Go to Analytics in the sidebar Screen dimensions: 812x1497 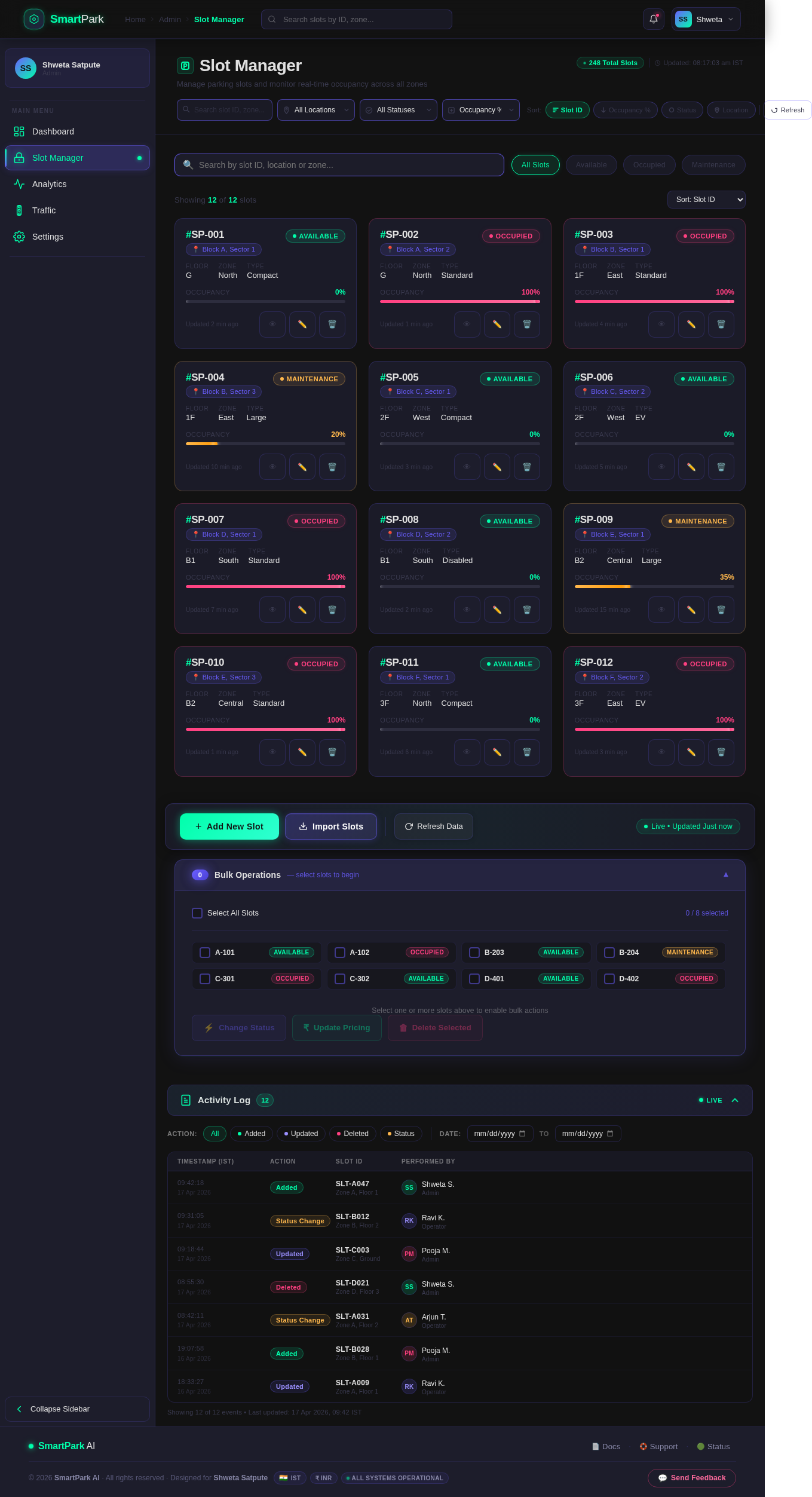tap(77, 184)
